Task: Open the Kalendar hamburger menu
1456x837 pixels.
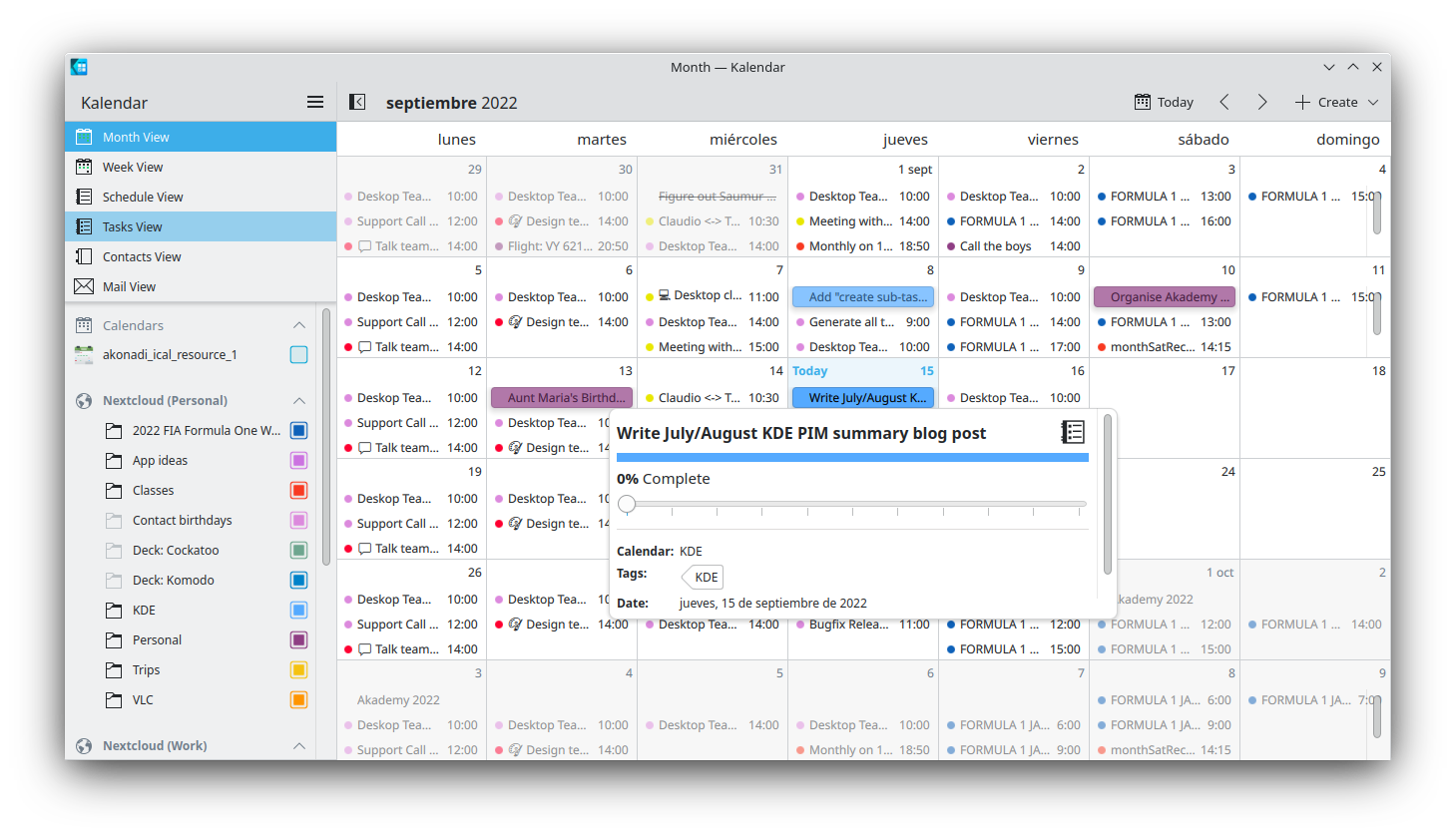Action: point(315,102)
